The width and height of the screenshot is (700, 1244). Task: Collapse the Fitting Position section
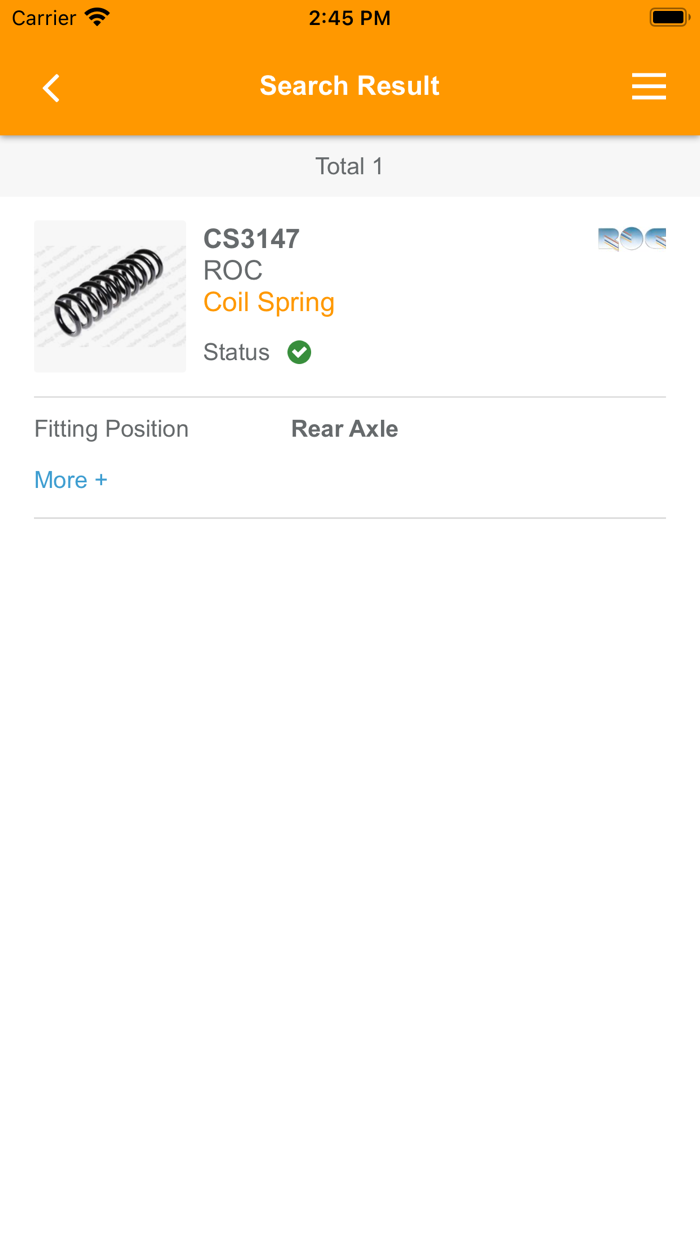pyautogui.click(x=111, y=428)
